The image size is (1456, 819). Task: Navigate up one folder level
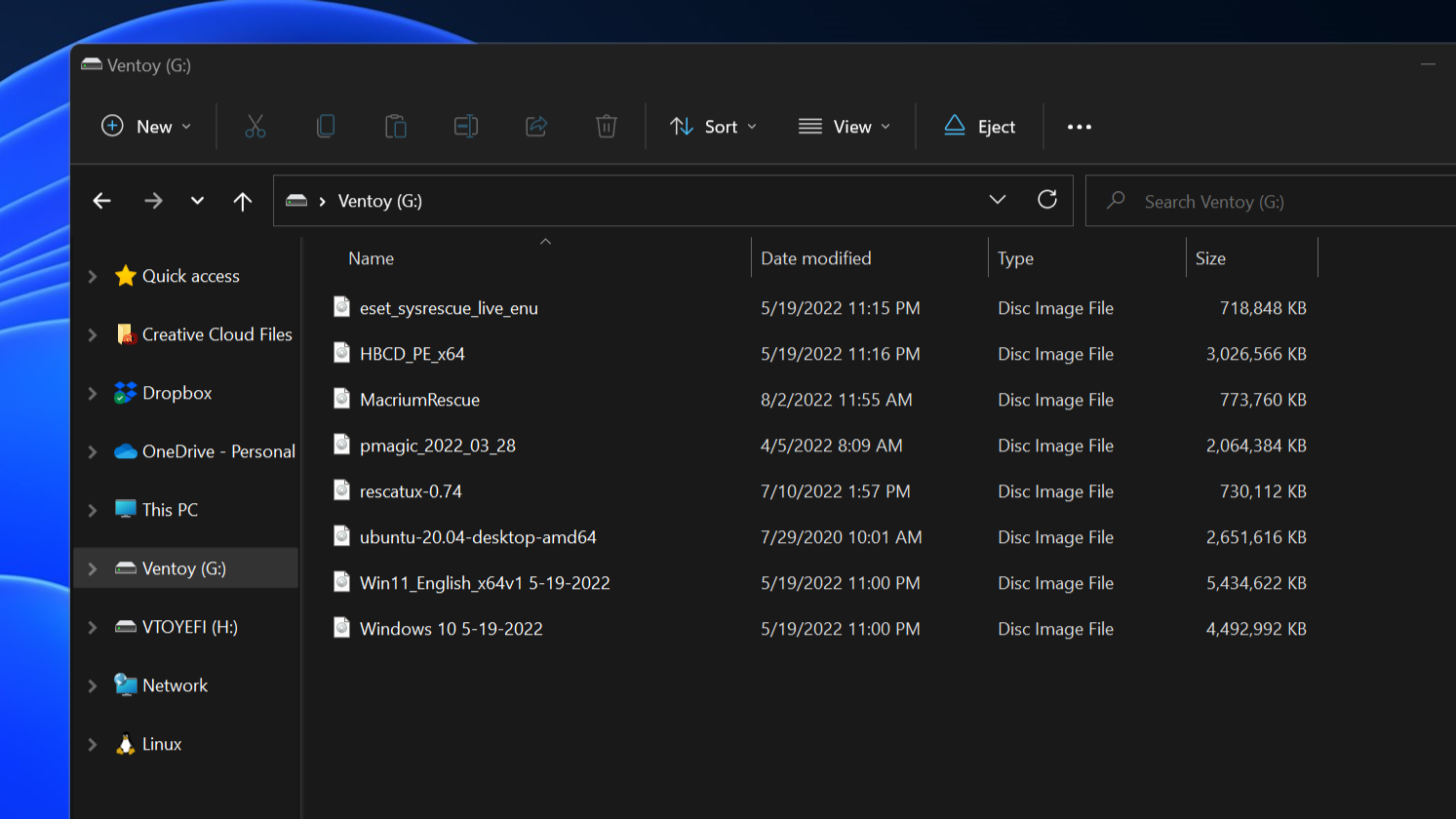[x=242, y=200]
